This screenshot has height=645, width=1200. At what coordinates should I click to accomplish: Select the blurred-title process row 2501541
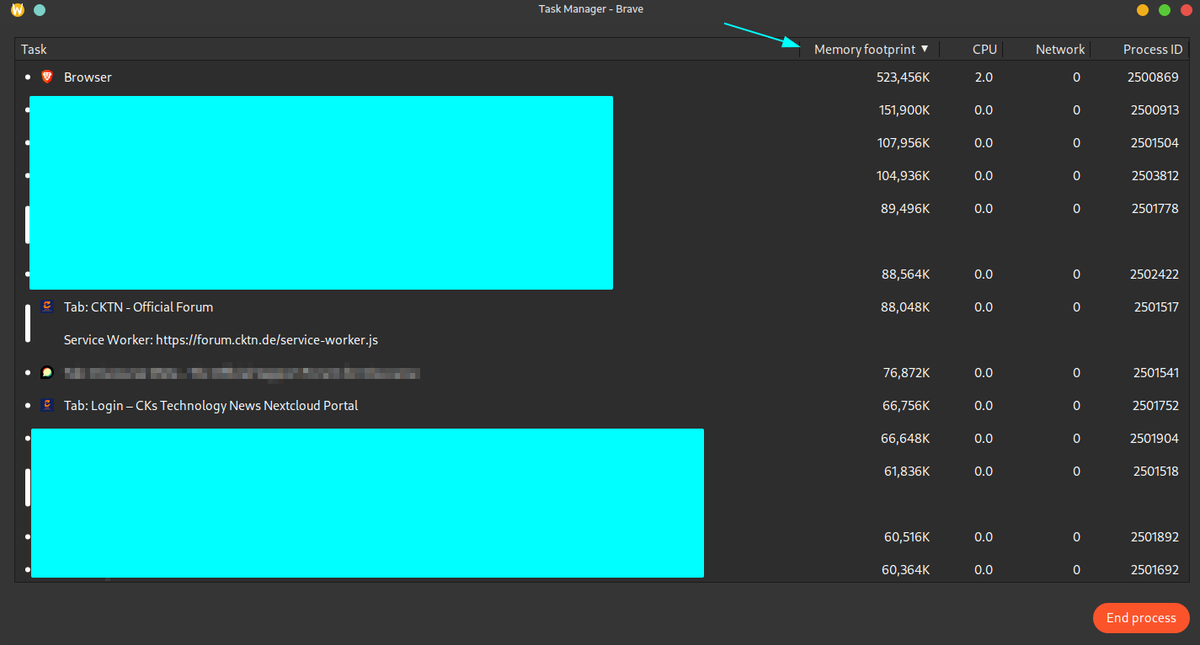[600, 373]
